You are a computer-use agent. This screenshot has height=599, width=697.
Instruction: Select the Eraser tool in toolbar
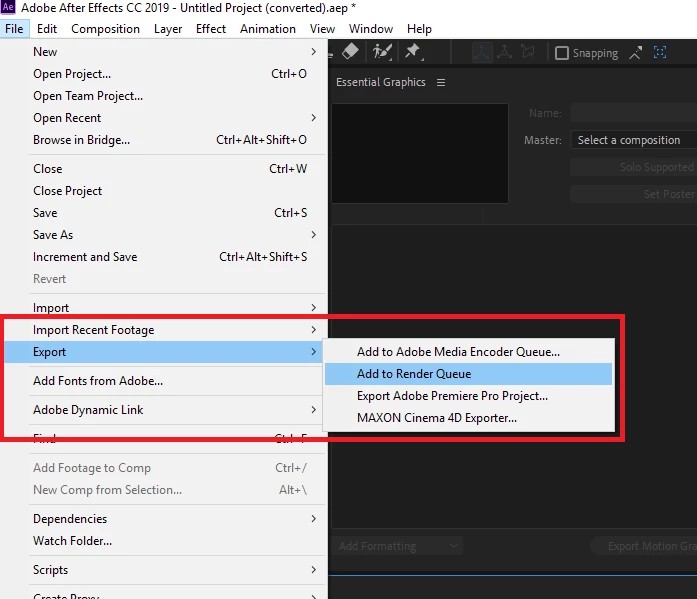tap(350, 52)
